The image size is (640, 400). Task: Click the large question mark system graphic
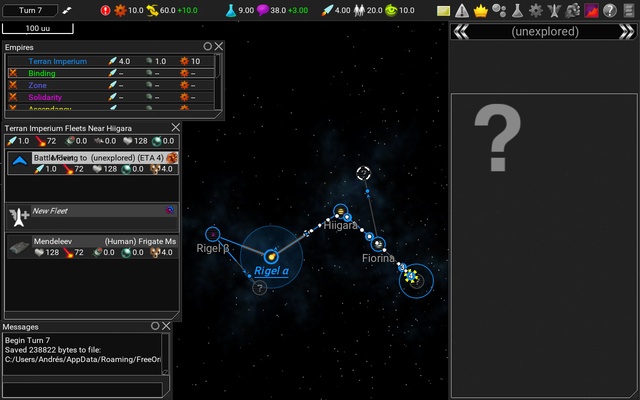point(498,137)
